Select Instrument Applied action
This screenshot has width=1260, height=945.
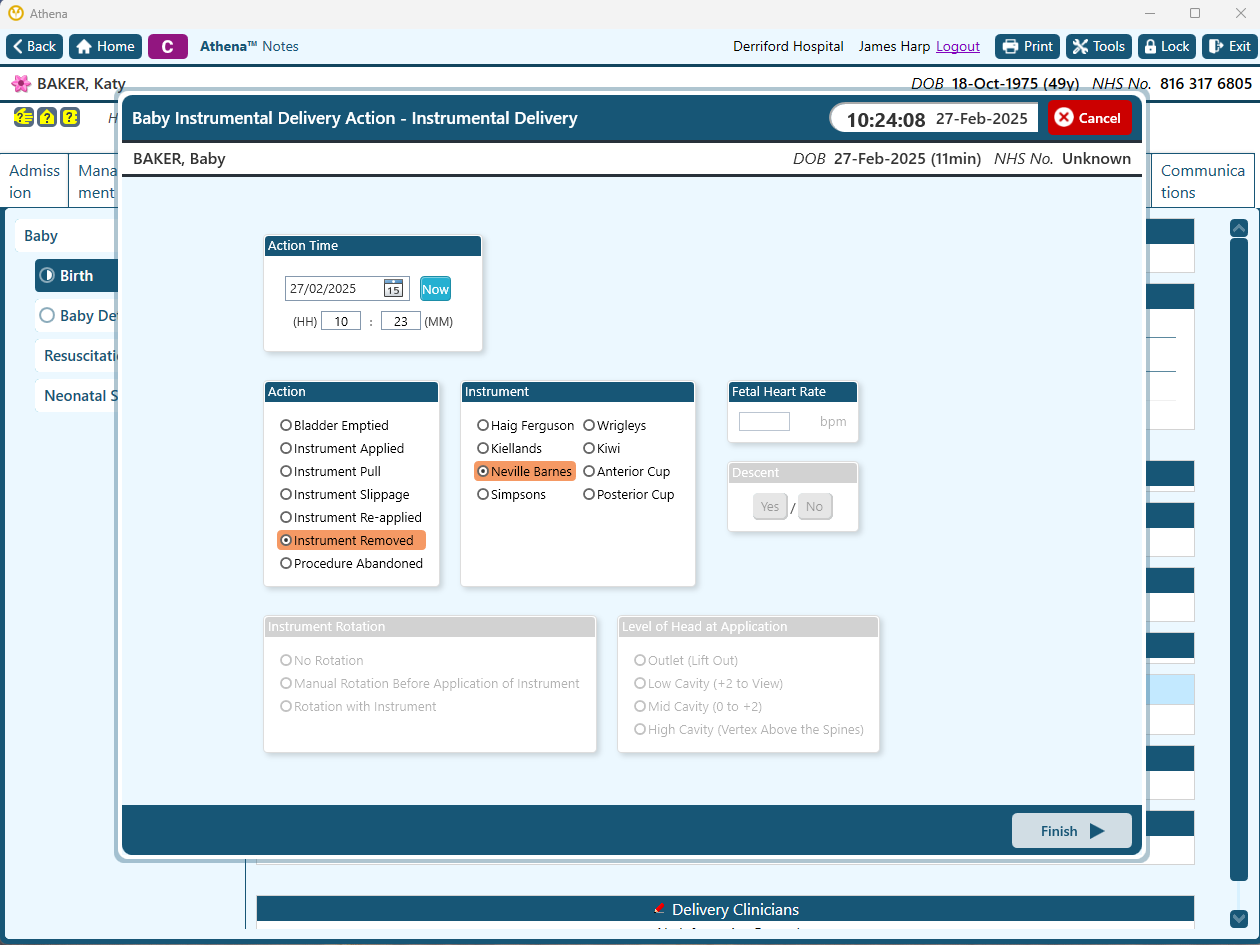coord(342,448)
